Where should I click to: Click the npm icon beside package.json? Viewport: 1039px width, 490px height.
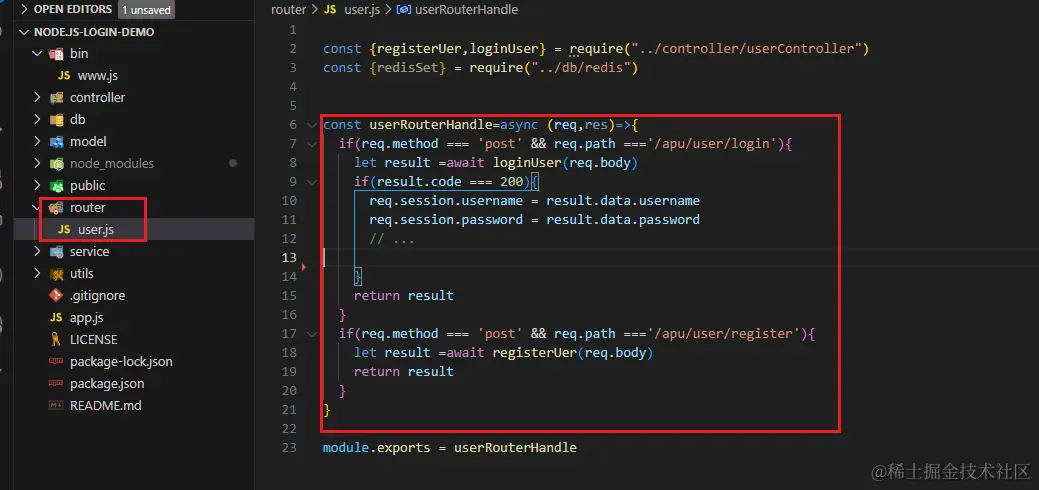tap(56, 383)
